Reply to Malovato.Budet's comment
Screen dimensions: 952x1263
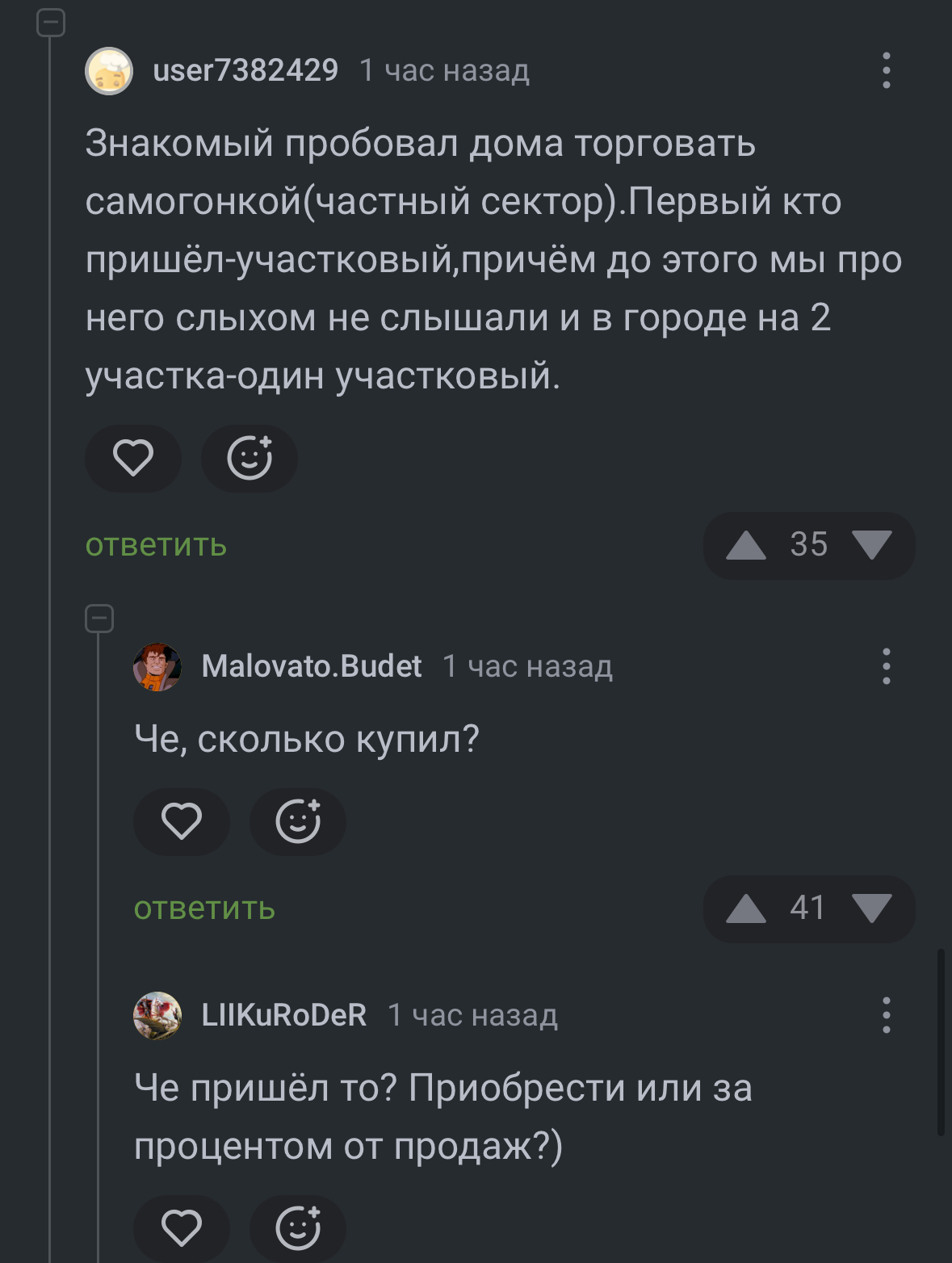[x=204, y=908]
